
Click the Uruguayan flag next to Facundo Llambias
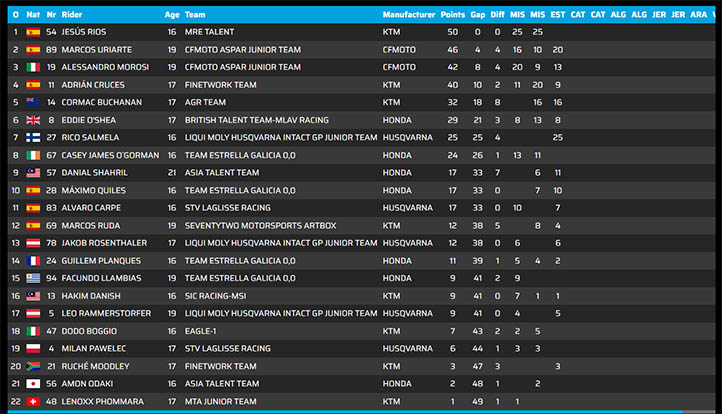(33, 278)
